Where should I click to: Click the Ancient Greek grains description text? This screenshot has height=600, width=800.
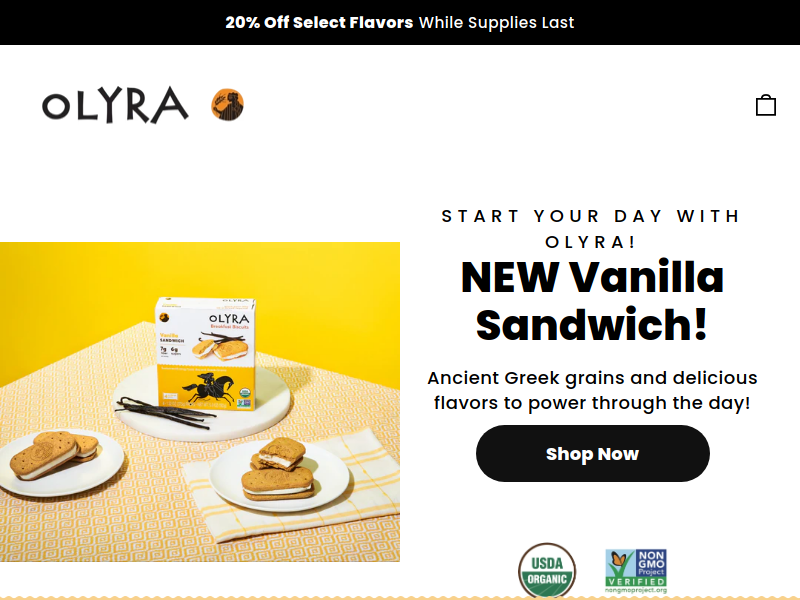pyautogui.click(x=592, y=390)
